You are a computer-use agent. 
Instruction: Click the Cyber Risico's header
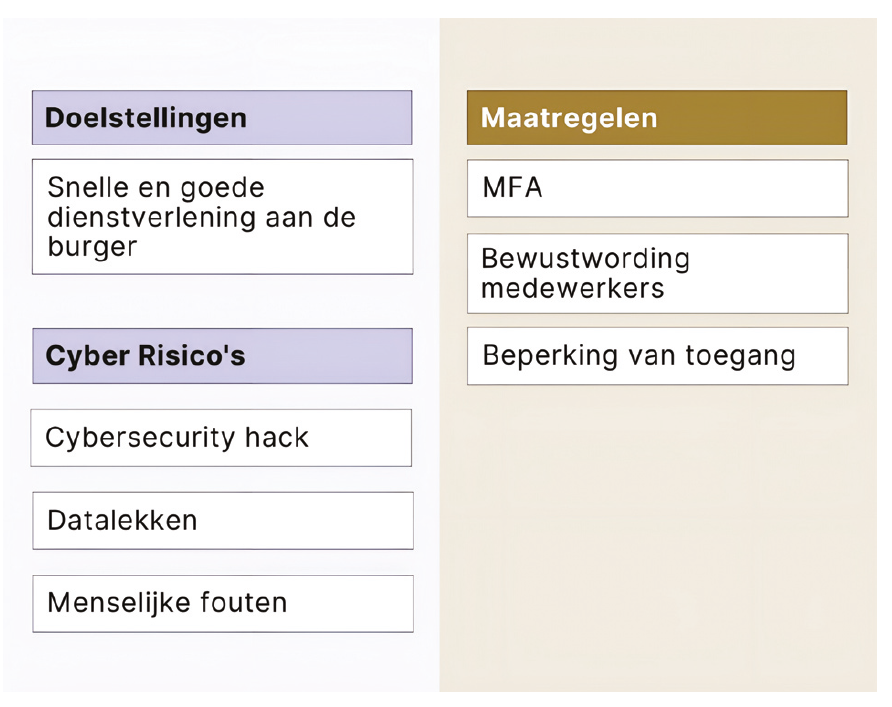pyautogui.click(x=222, y=355)
